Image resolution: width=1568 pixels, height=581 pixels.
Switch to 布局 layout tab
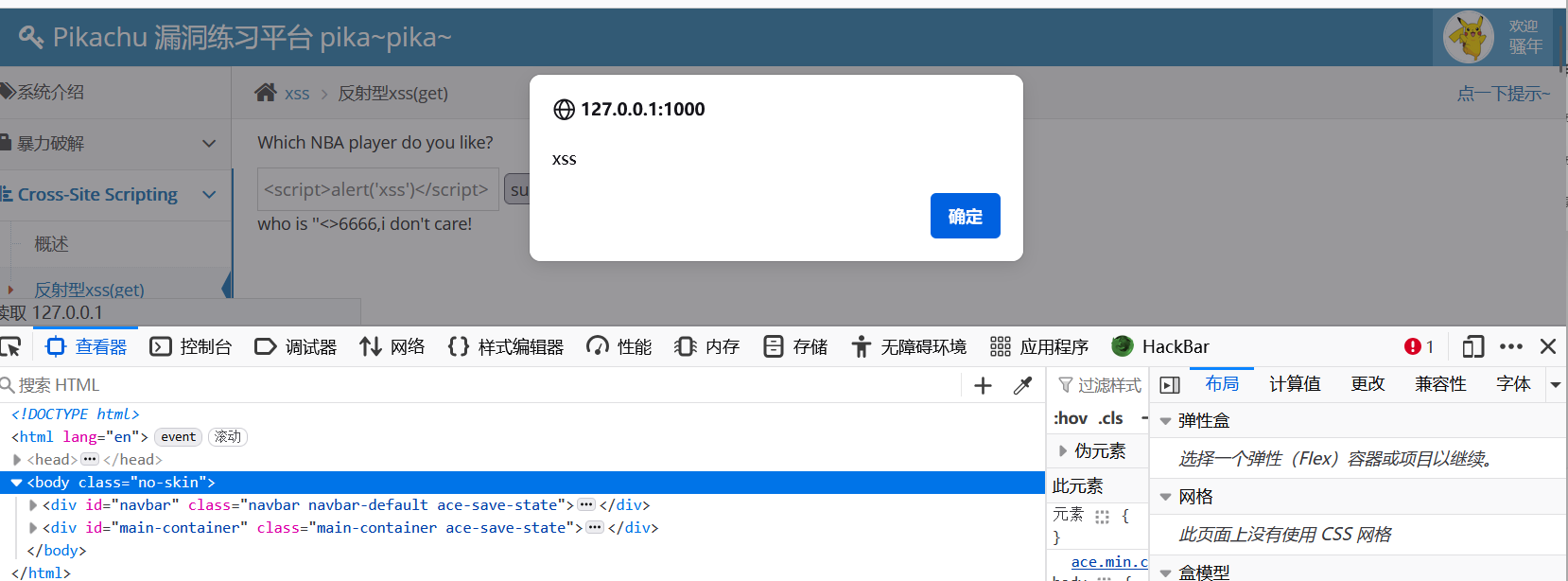tap(1222, 384)
